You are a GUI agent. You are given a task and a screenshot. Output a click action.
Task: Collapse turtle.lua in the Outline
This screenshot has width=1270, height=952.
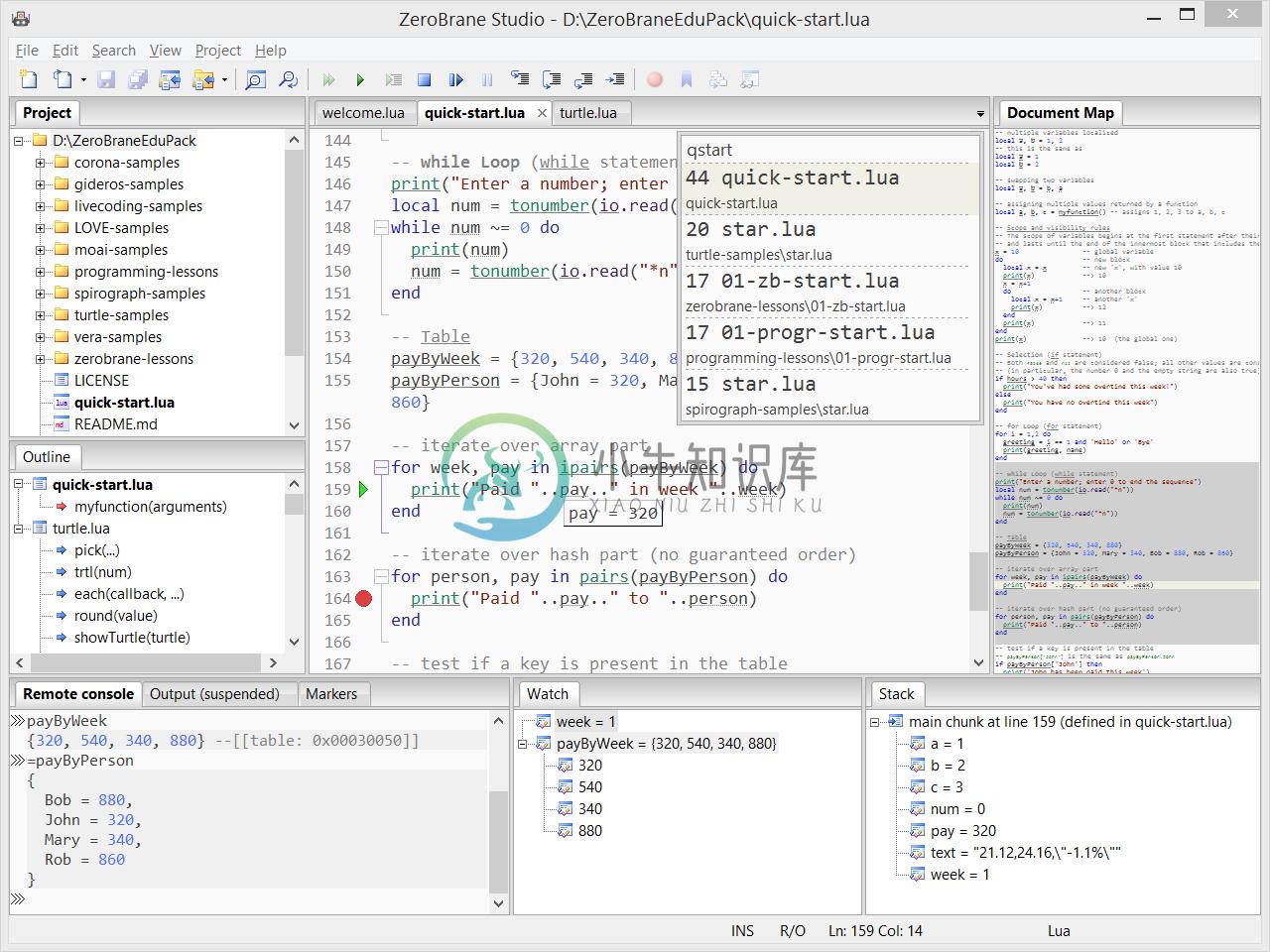(x=19, y=529)
